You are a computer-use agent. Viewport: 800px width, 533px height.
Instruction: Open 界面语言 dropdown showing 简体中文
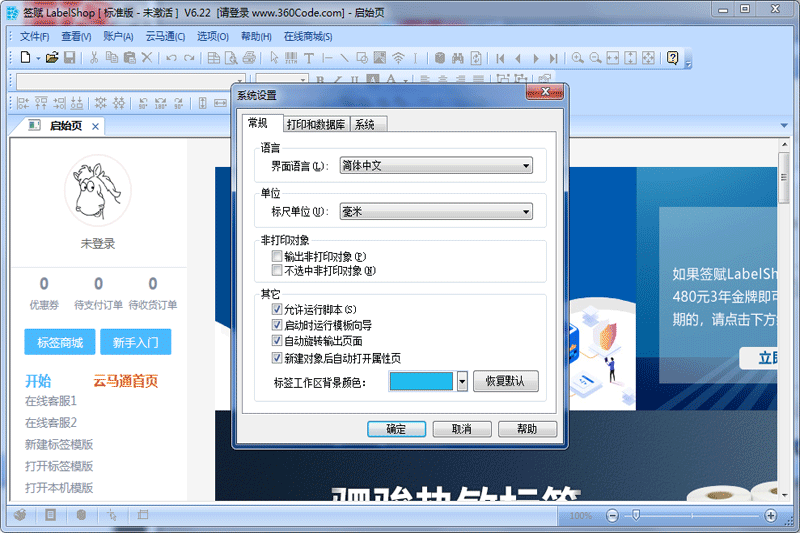[x=436, y=166]
